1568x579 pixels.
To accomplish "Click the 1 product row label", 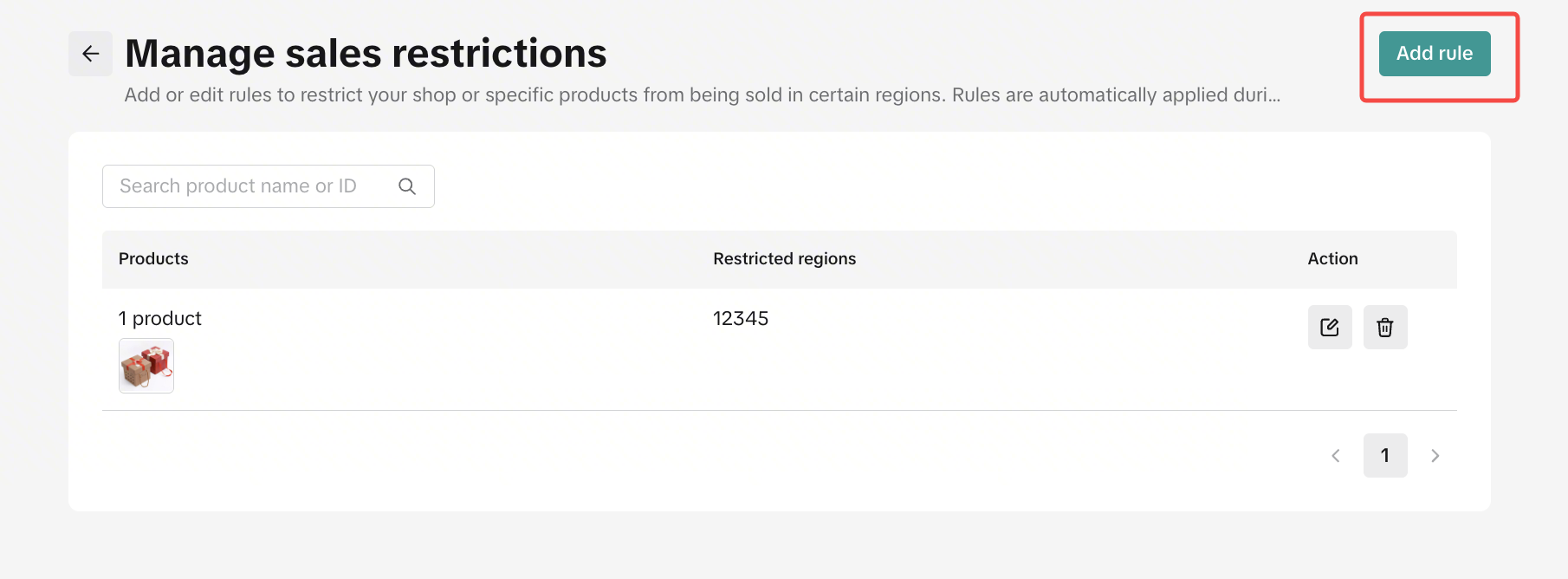I will [160, 319].
